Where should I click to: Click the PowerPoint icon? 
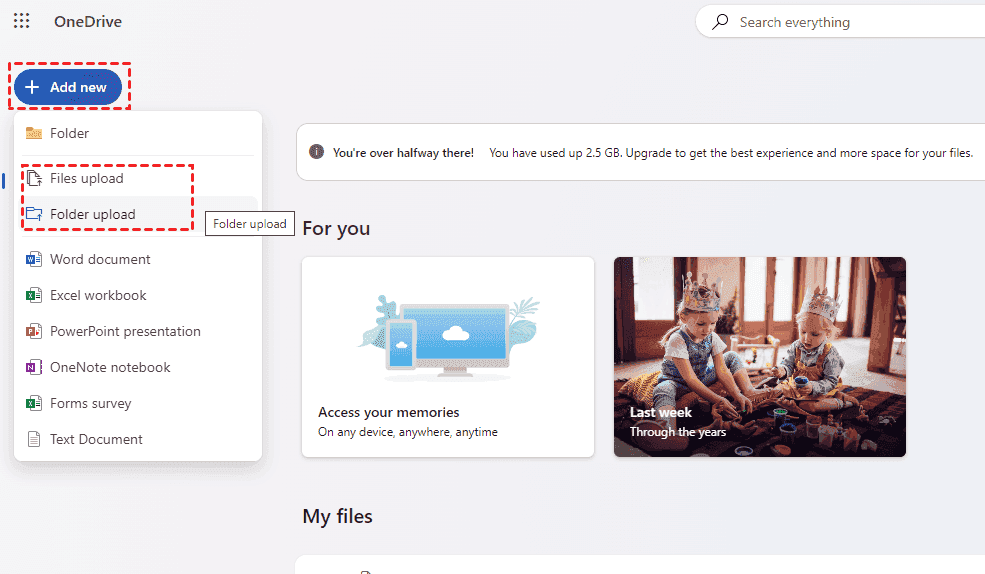pyautogui.click(x=34, y=331)
